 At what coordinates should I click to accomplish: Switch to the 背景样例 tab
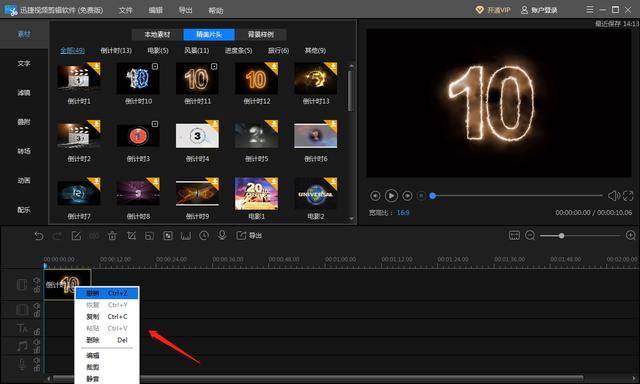point(261,35)
